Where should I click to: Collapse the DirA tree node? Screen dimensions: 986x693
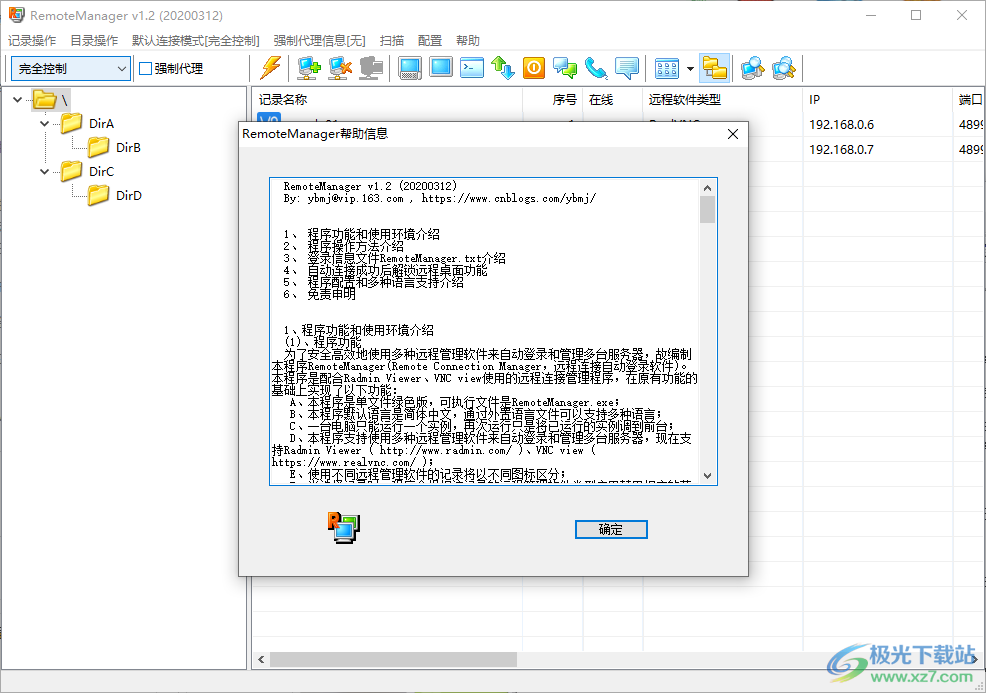(44, 123)
